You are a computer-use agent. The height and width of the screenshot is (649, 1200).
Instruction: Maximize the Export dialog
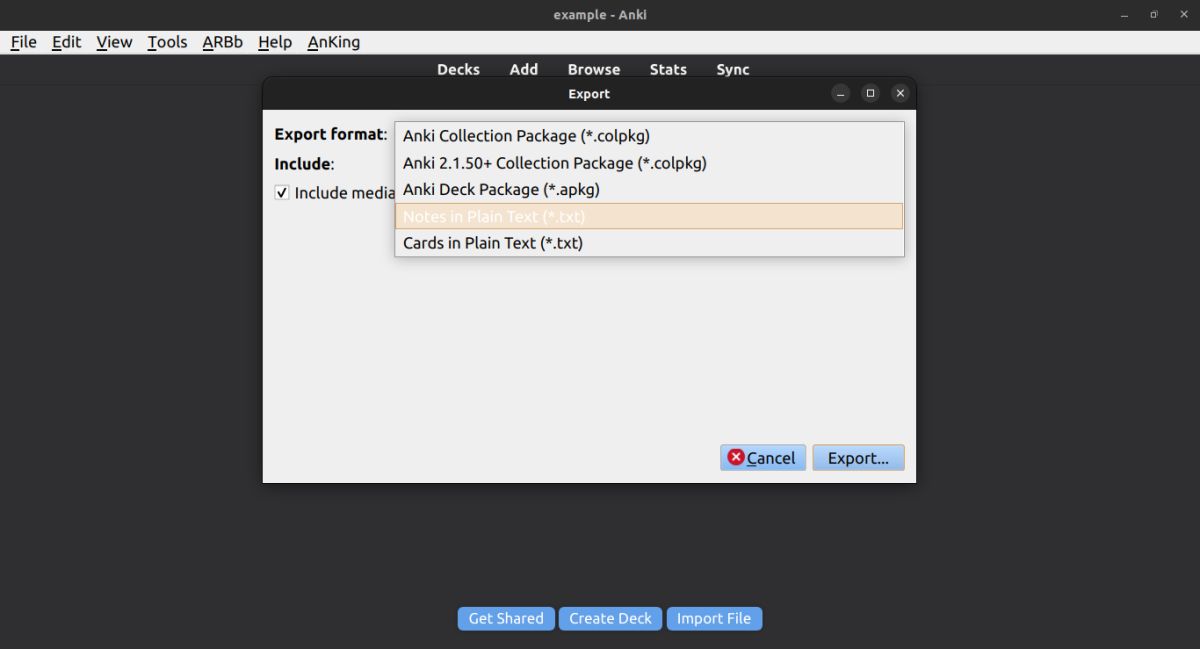[x=870, y=93]
